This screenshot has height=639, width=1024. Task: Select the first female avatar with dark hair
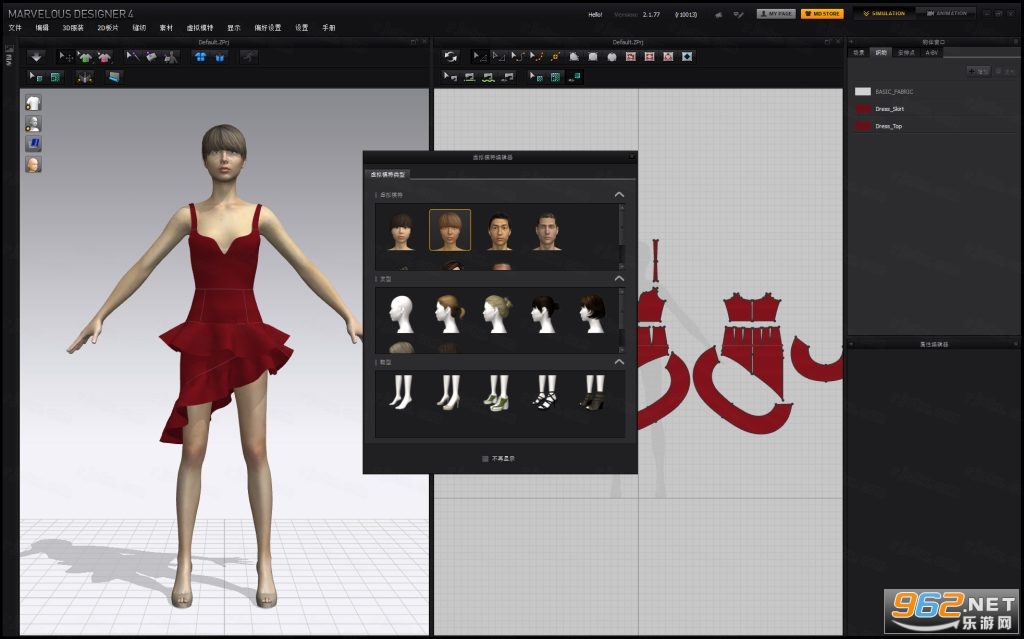[401, 231]
